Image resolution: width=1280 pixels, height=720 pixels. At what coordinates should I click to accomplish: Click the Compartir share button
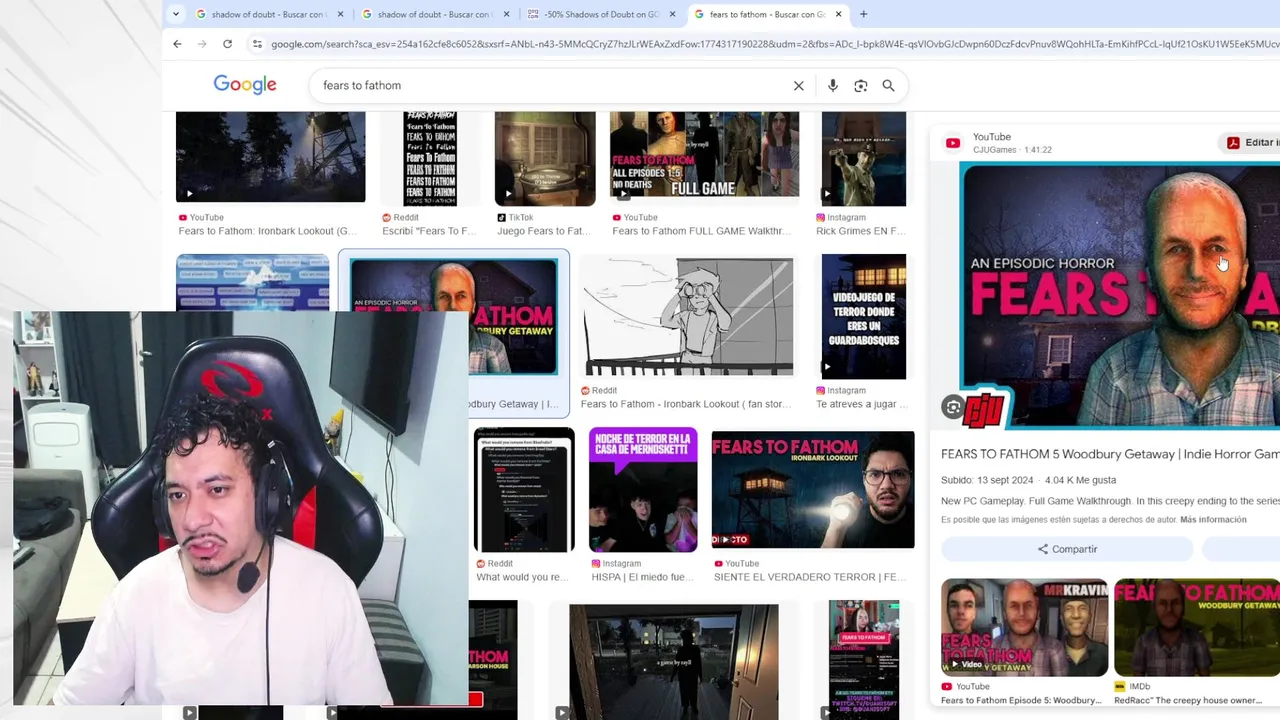pyautogui.click(x=1067, y=549)
